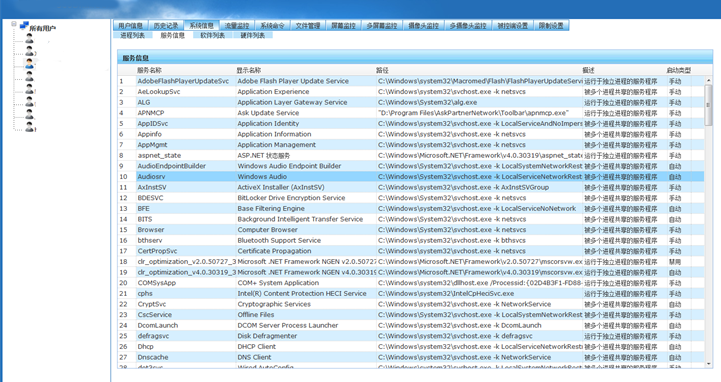Open the 屏幕监控 tab
The width and height of the screenshot is (721, 382).
click(343, 26)
